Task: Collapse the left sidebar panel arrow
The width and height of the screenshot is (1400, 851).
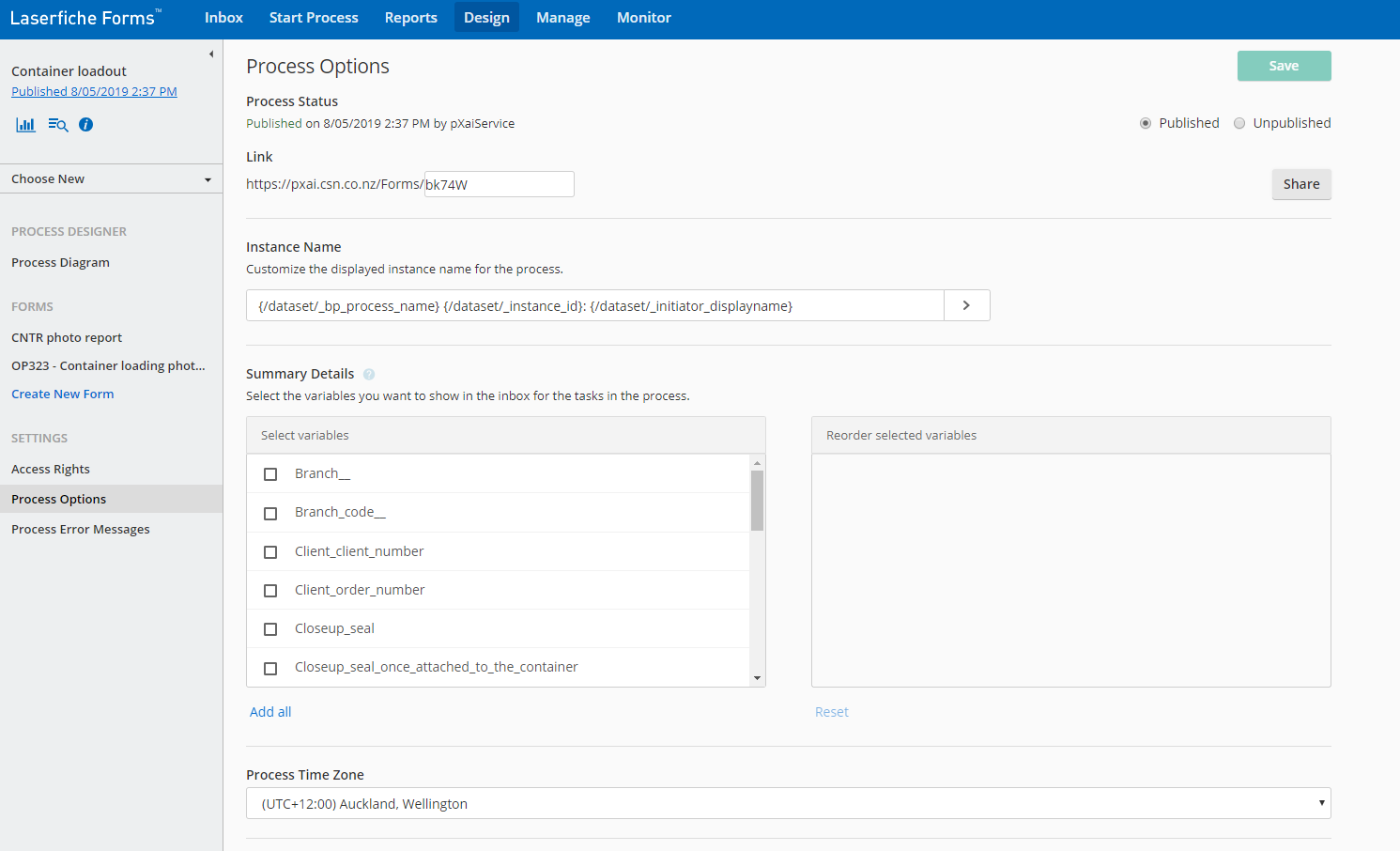Action: coord(211,54)
